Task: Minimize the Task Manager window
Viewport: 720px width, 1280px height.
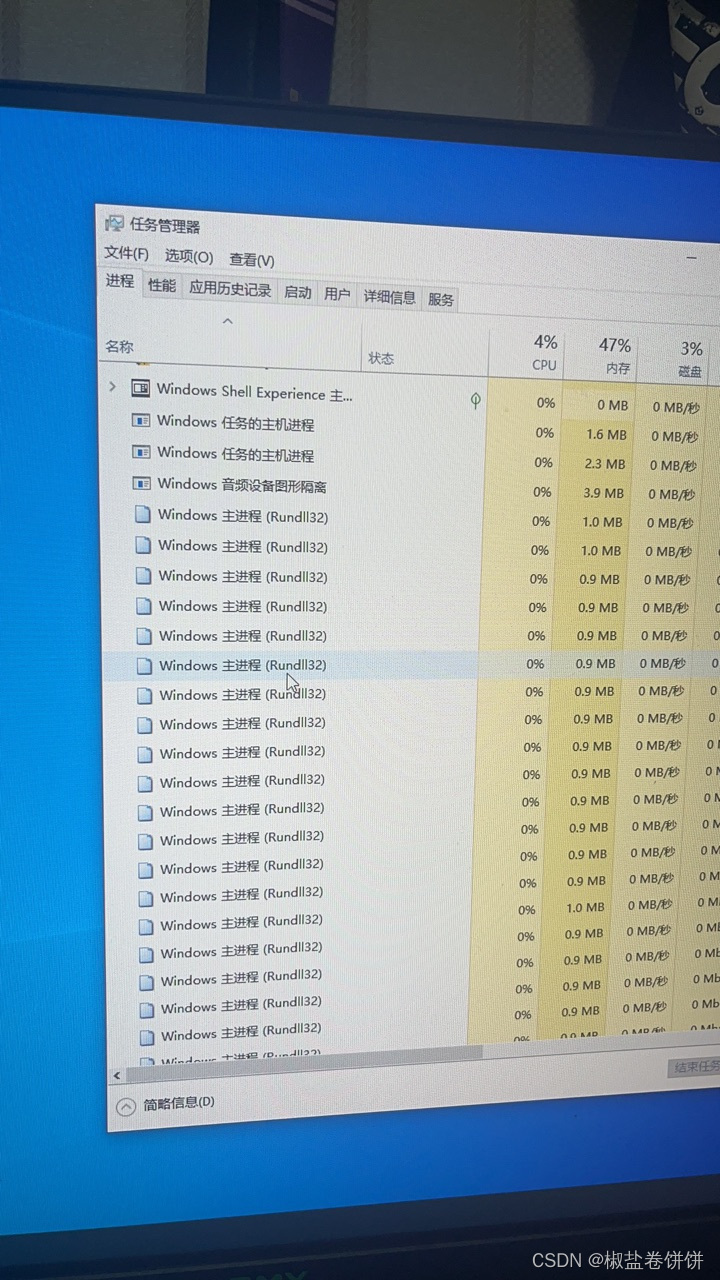Action: 690,258
